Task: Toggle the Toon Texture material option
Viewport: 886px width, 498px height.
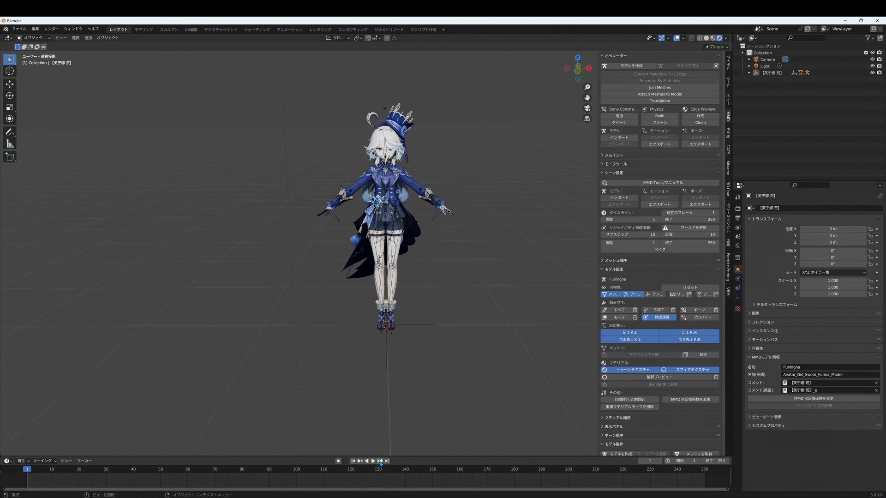Action: [631, 370]
